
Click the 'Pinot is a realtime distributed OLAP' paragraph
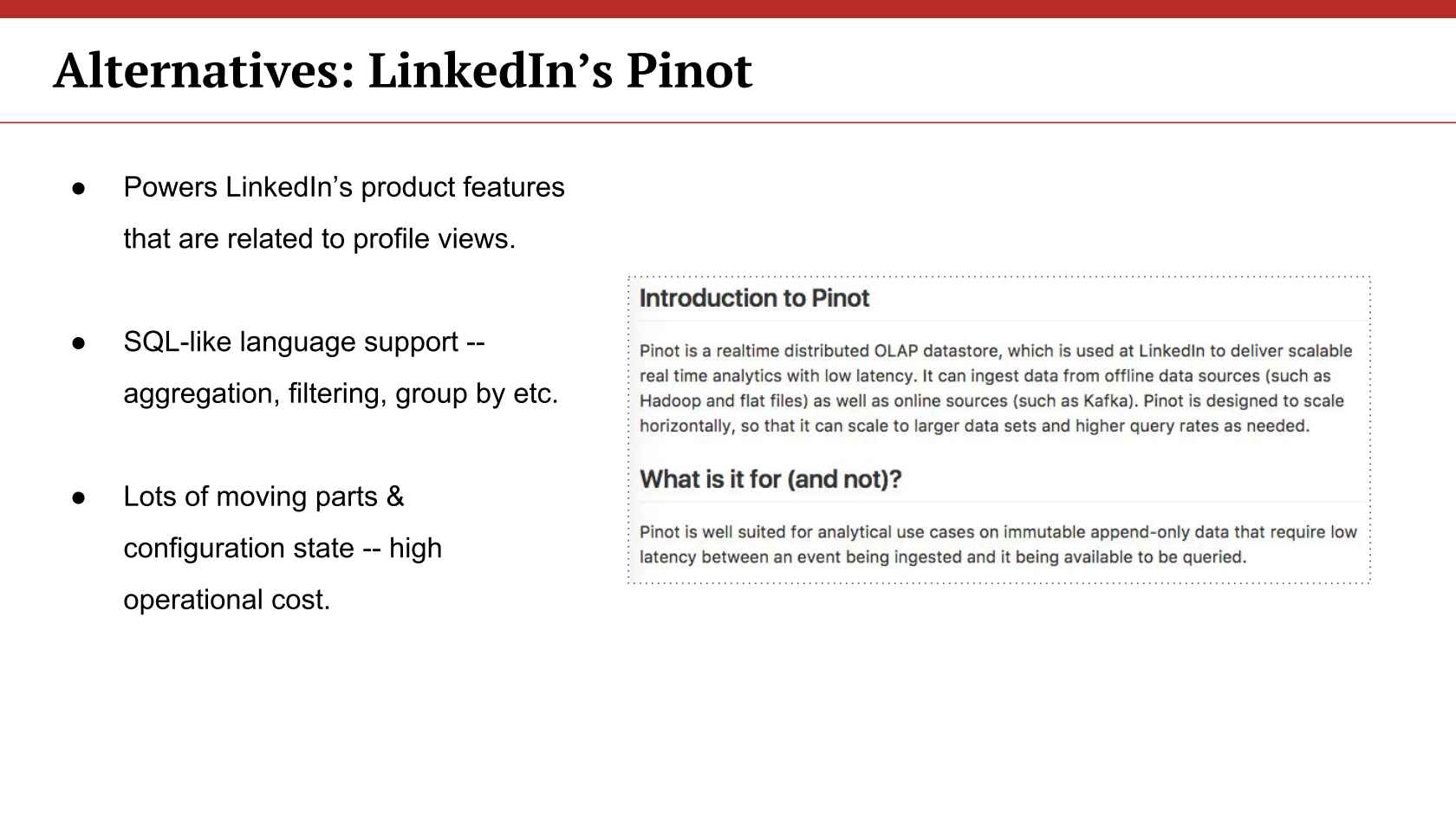(996, 388)
